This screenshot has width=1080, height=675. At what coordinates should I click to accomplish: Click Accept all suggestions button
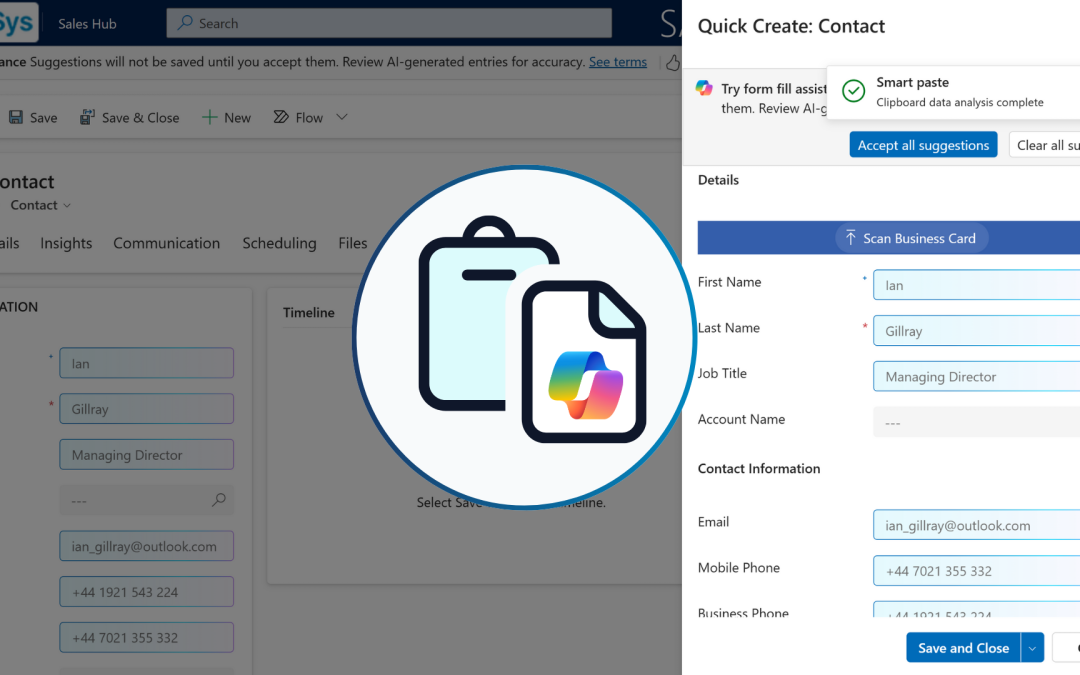[x=923, y=145]
